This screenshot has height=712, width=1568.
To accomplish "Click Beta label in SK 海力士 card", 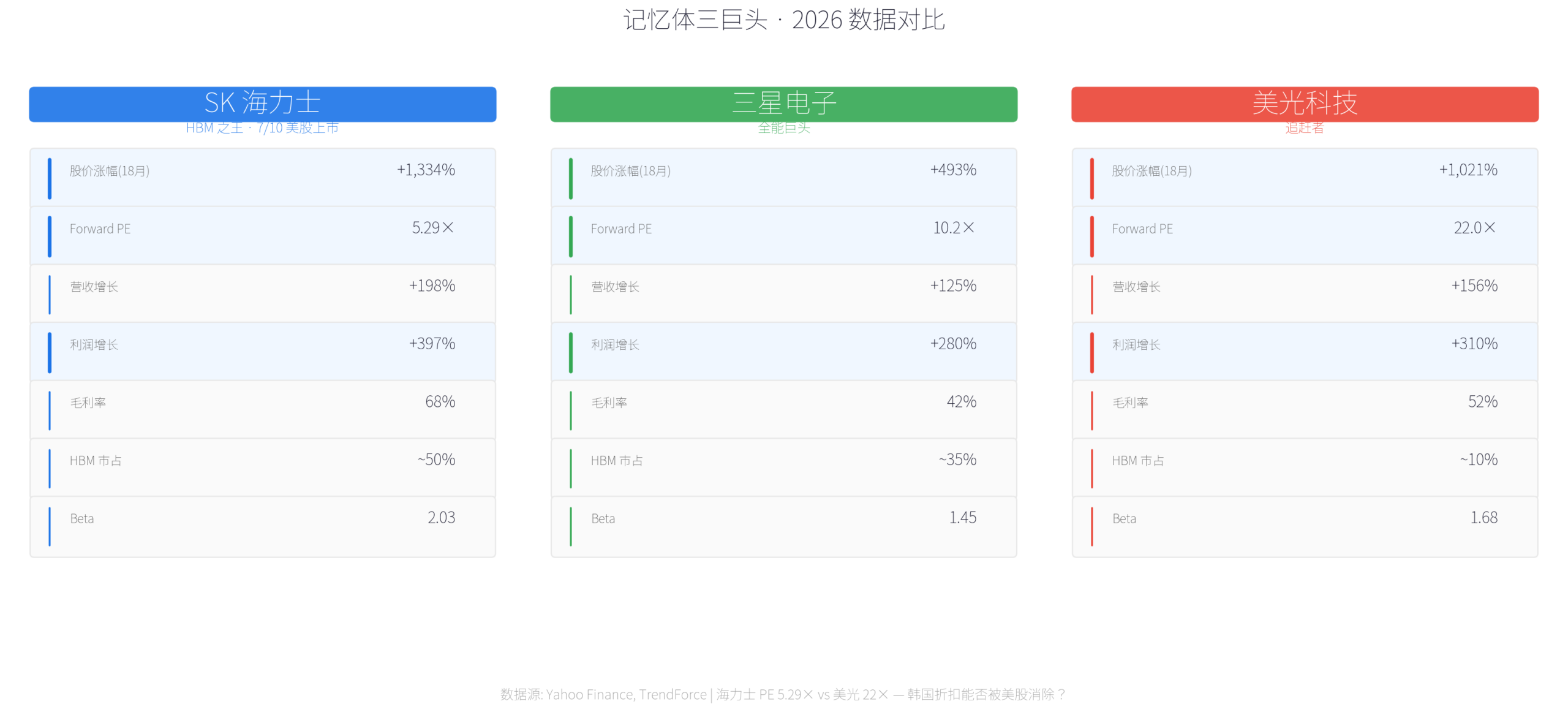I will point(81,519).
